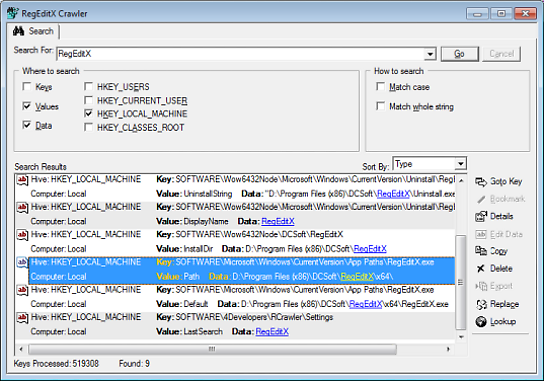Click the Bookmark pencil icon
This screenshot has width=544, height=381.
pyautogui.click(x=481, y=199)
